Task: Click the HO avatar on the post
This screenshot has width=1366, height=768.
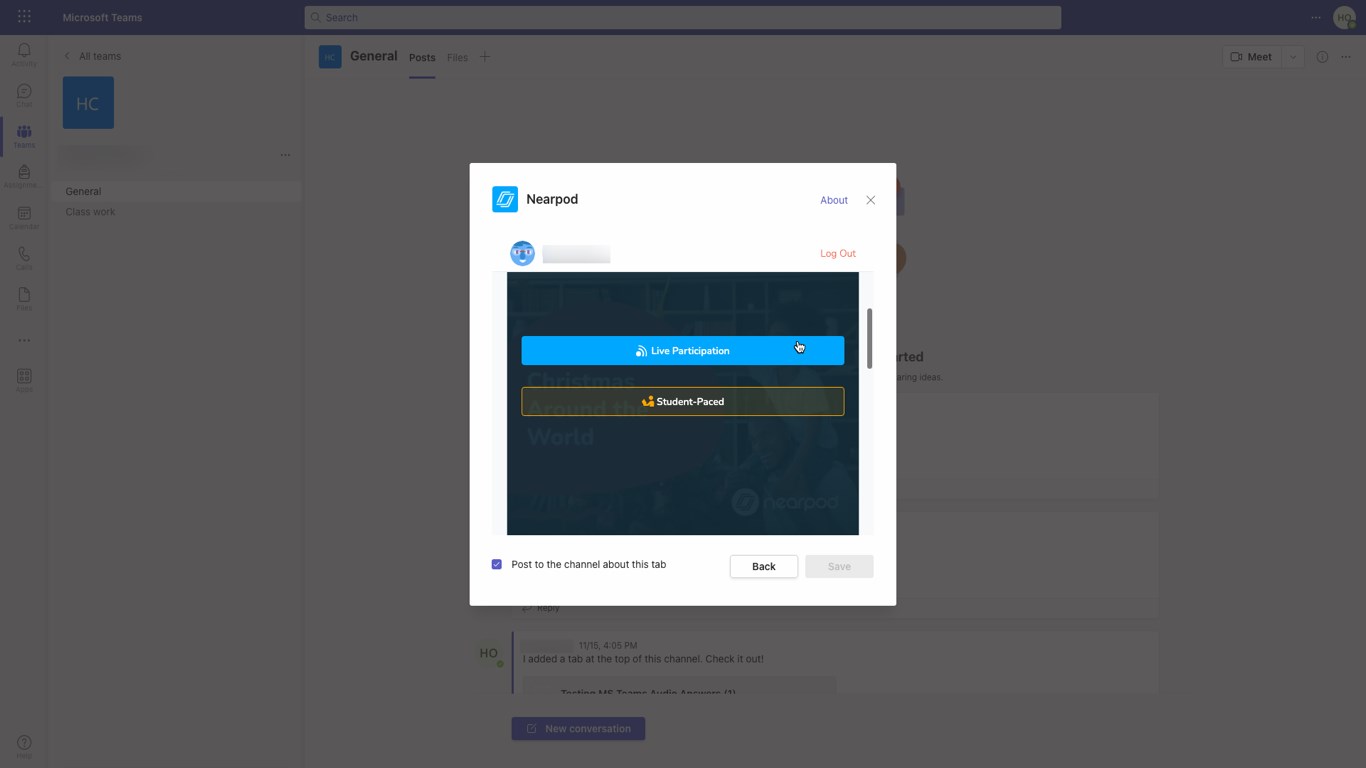Action: [488, 654]
